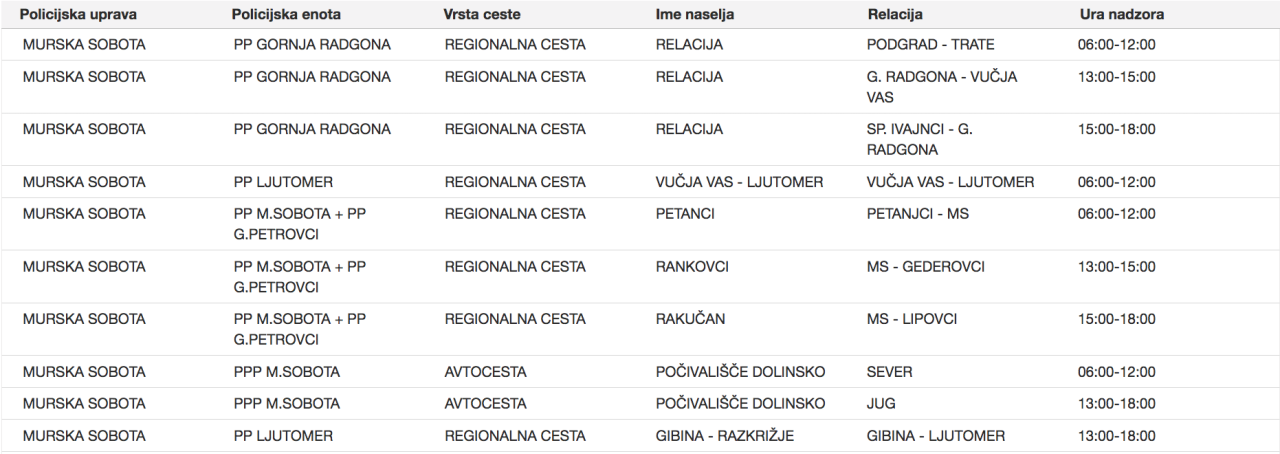Select the PETANJCI - MS relation cell
This screenshot has height=454, width=1280.
917,214
